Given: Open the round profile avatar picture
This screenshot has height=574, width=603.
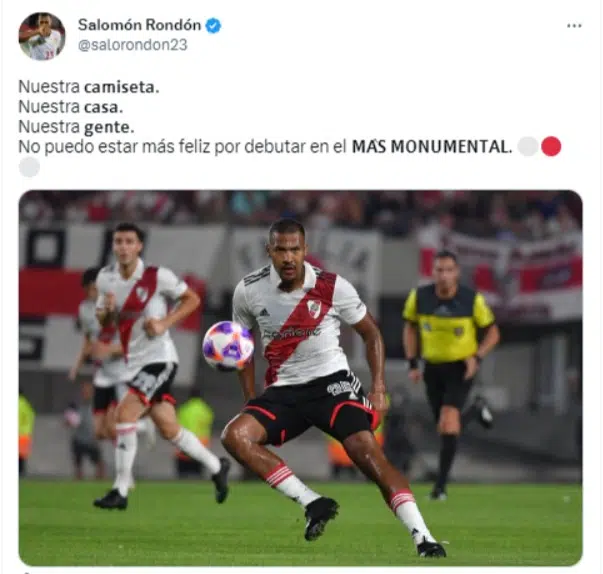Looking at the screenshot, I should (x=42, y=36).
